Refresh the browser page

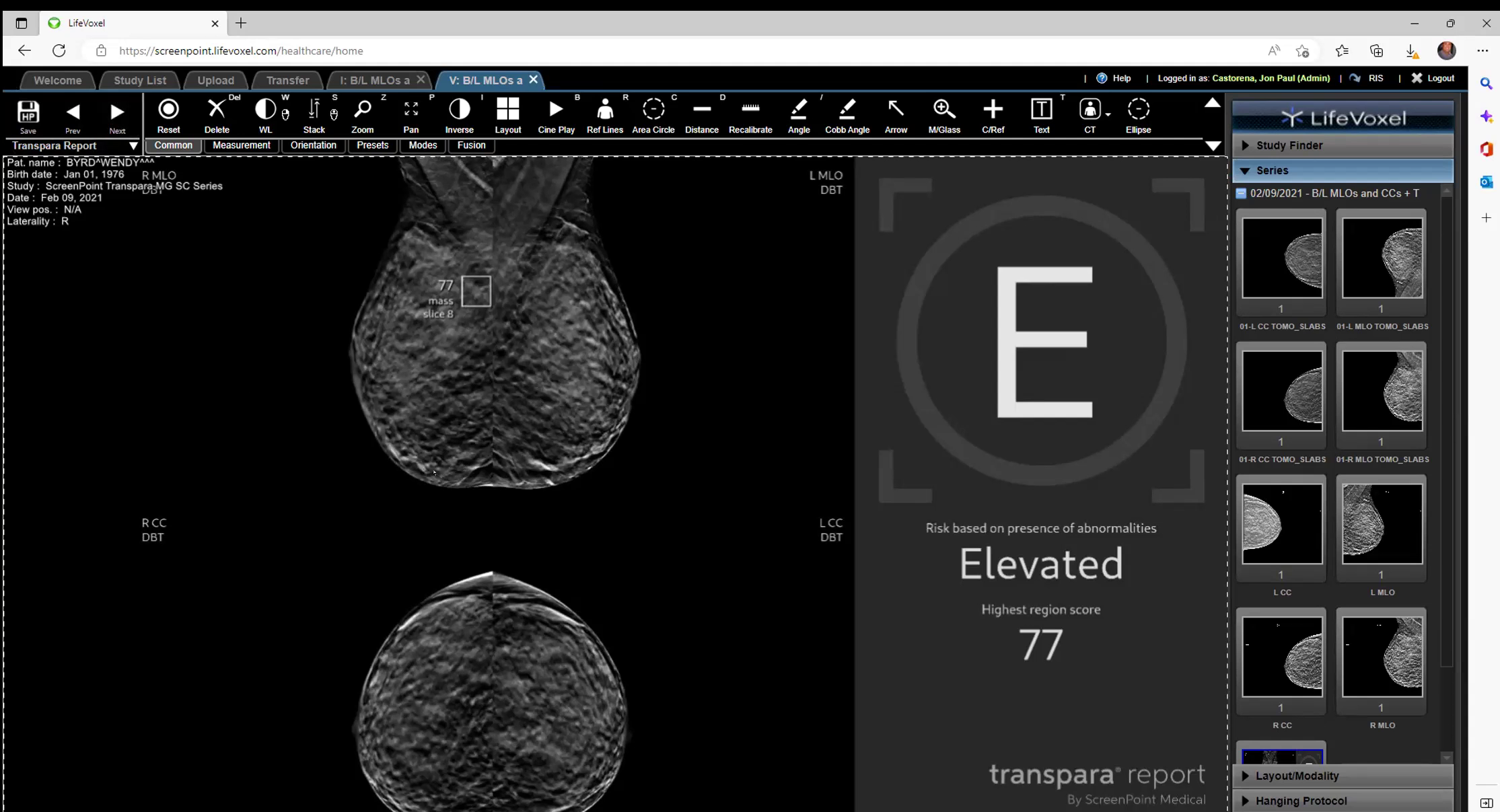59,50
